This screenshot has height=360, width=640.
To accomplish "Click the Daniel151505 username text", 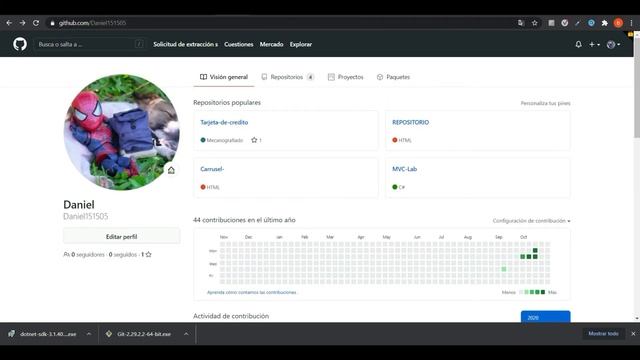I will (86, 216).
